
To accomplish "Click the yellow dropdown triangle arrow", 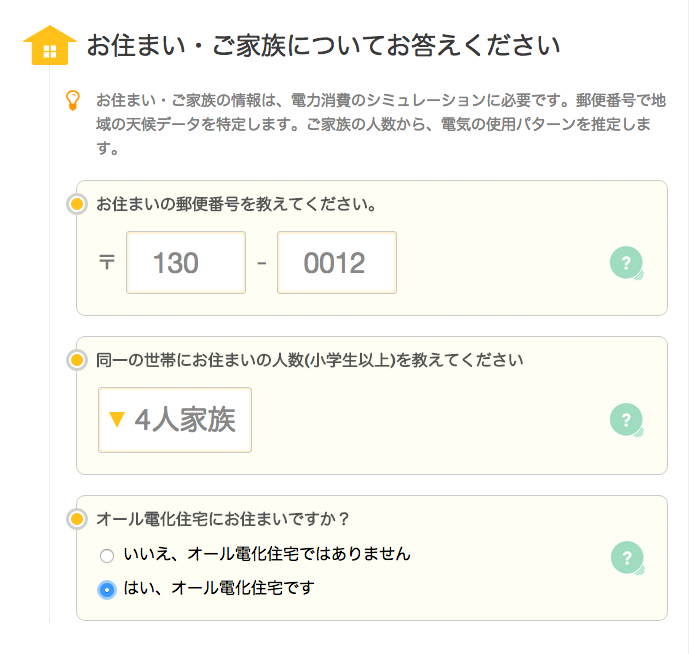I will pyautogui.click(x=117, y=420).
